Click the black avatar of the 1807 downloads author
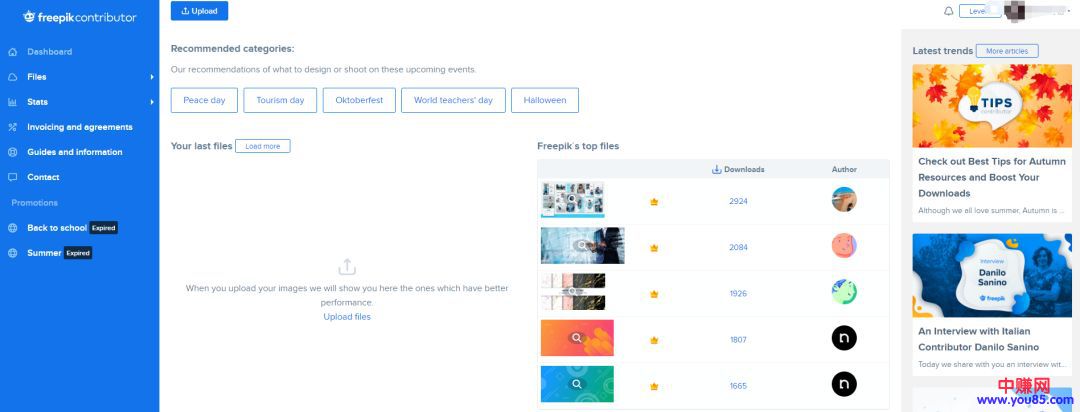 pyautogui.click(x=844, y=339)
